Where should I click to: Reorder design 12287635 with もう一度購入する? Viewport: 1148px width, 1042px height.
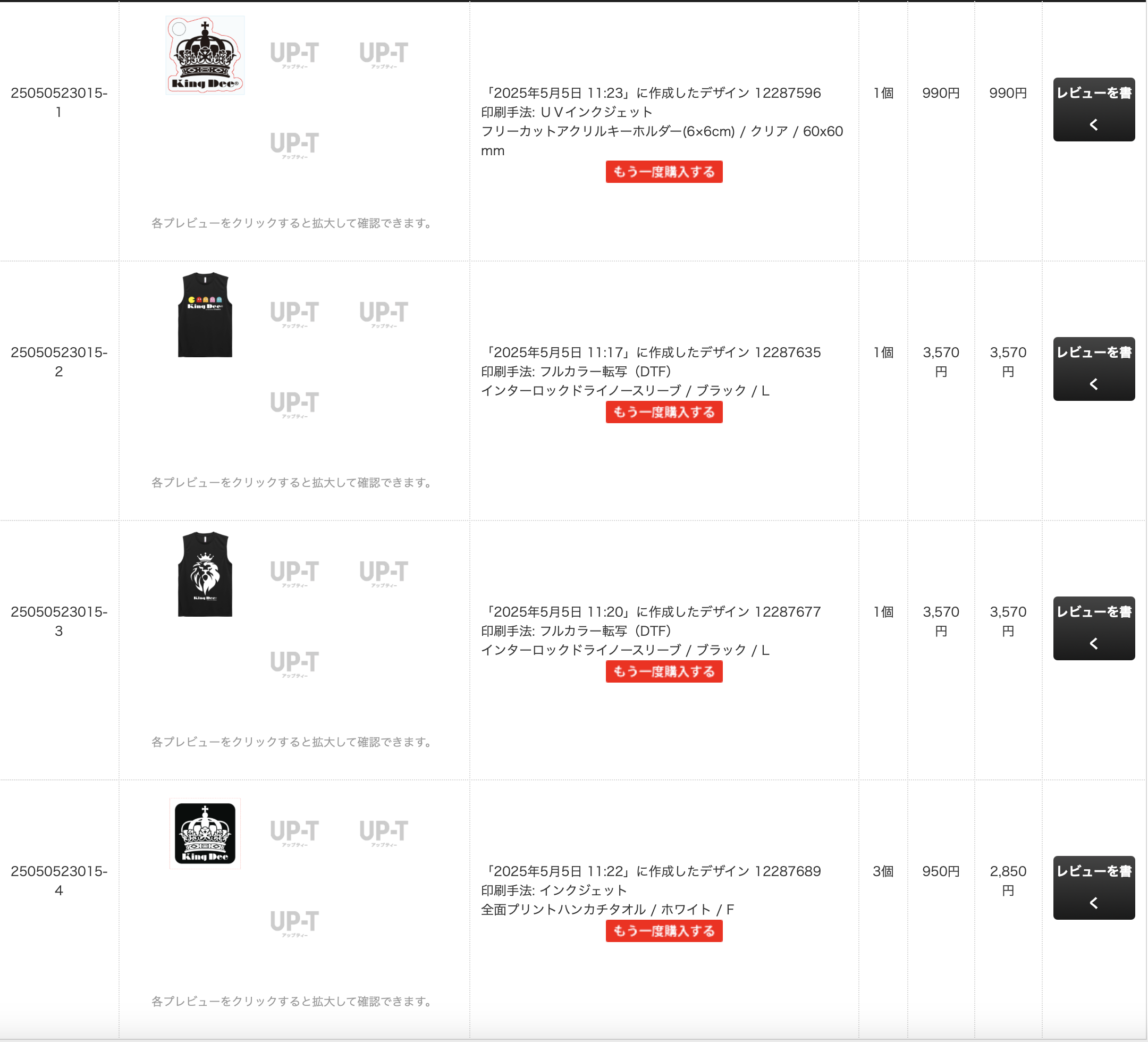[x=664, y=412]
